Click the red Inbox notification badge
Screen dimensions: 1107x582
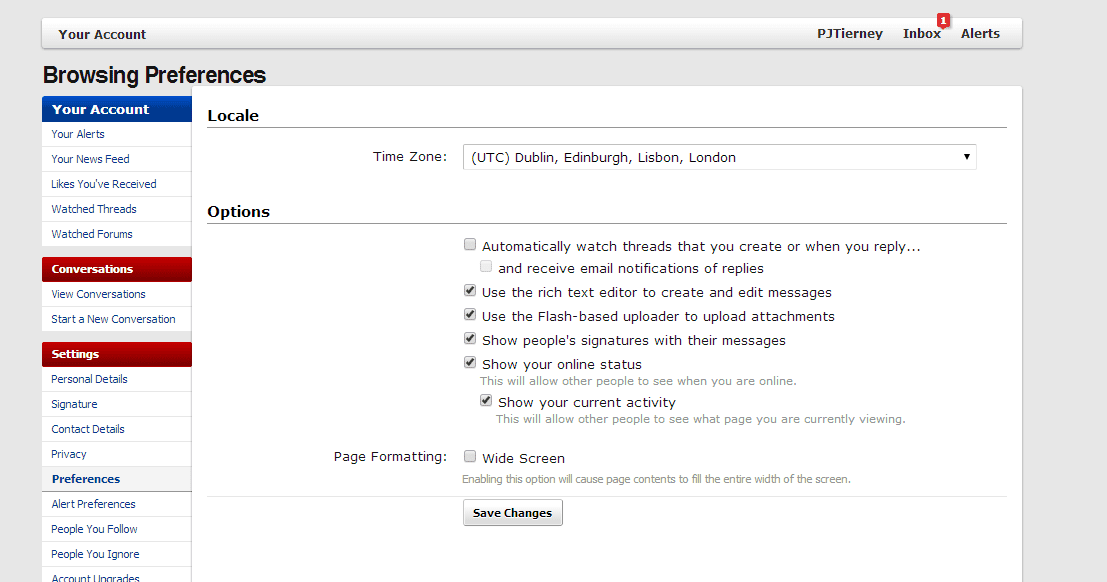943,20
